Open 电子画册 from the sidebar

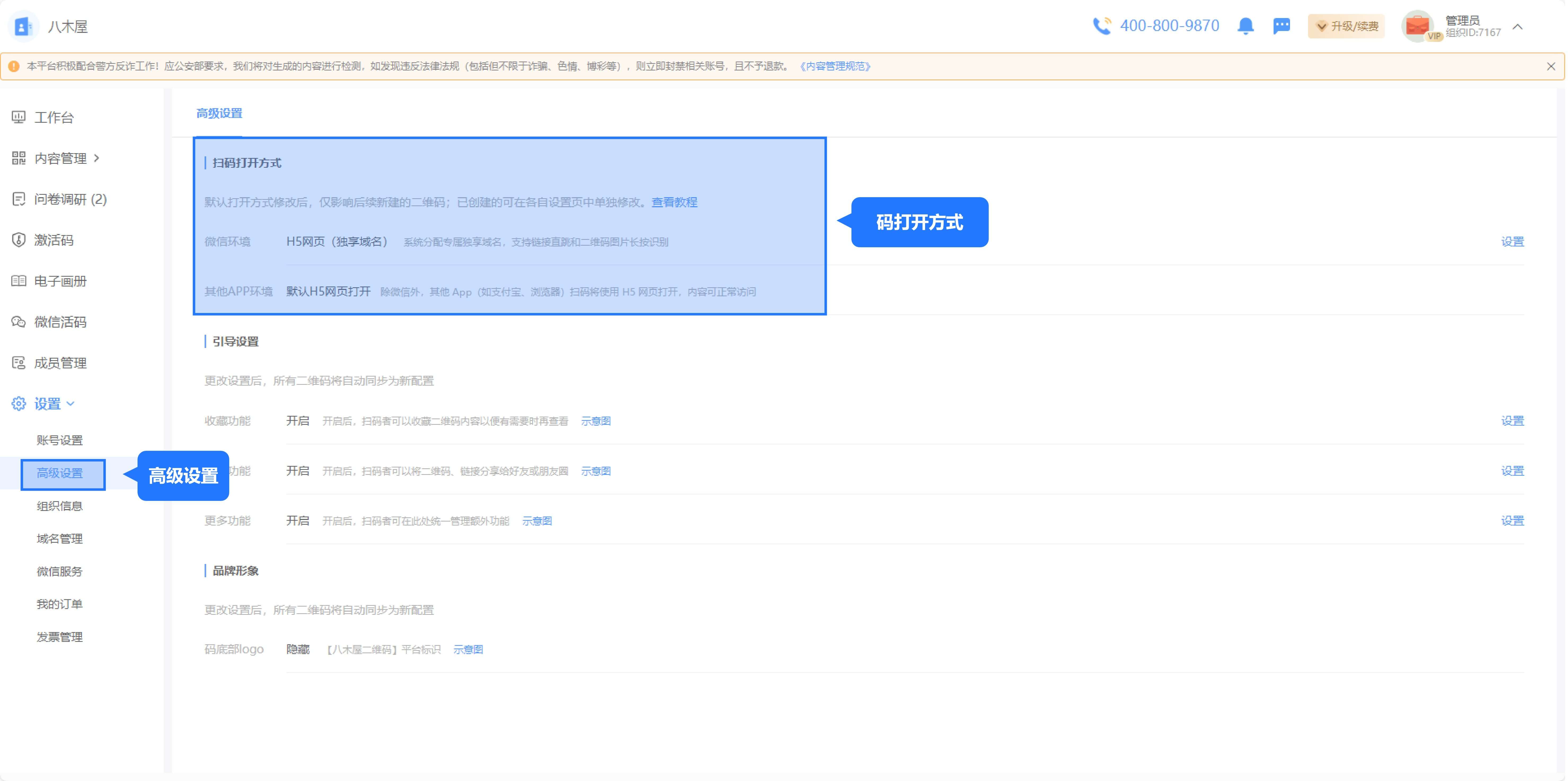click(x=60, y=281)
